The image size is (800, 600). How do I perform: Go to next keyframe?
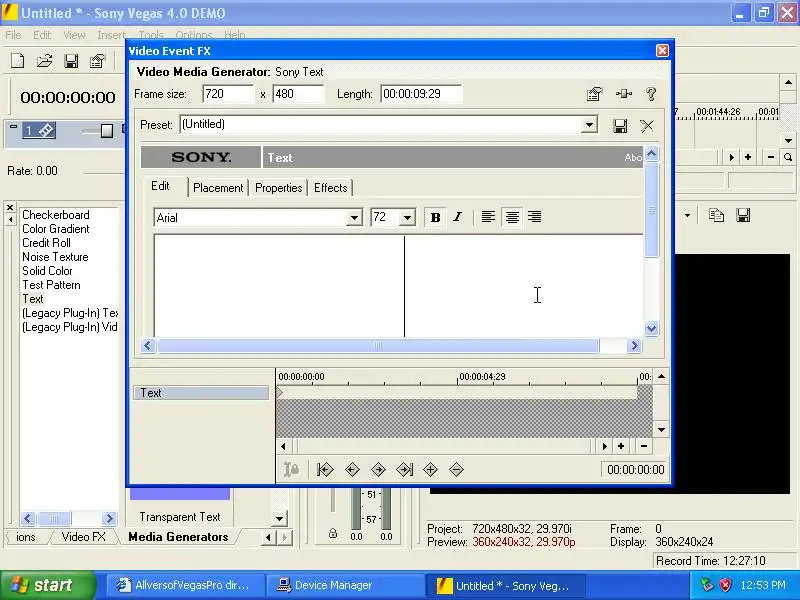click(x=378, y=469)
